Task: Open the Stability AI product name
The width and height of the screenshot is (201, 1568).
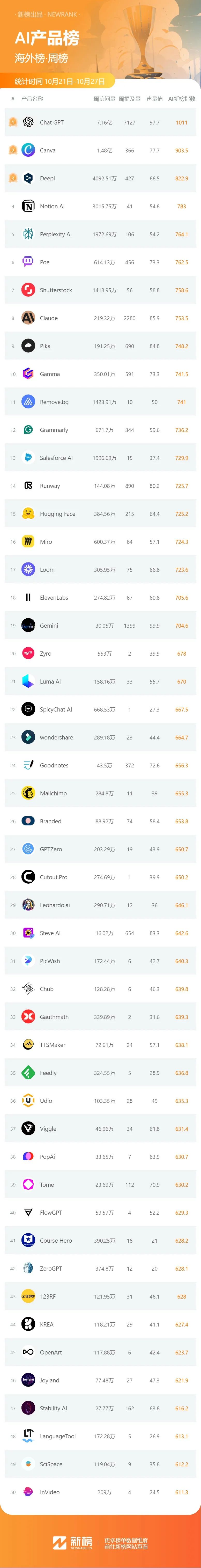Action: [54, 1409]
